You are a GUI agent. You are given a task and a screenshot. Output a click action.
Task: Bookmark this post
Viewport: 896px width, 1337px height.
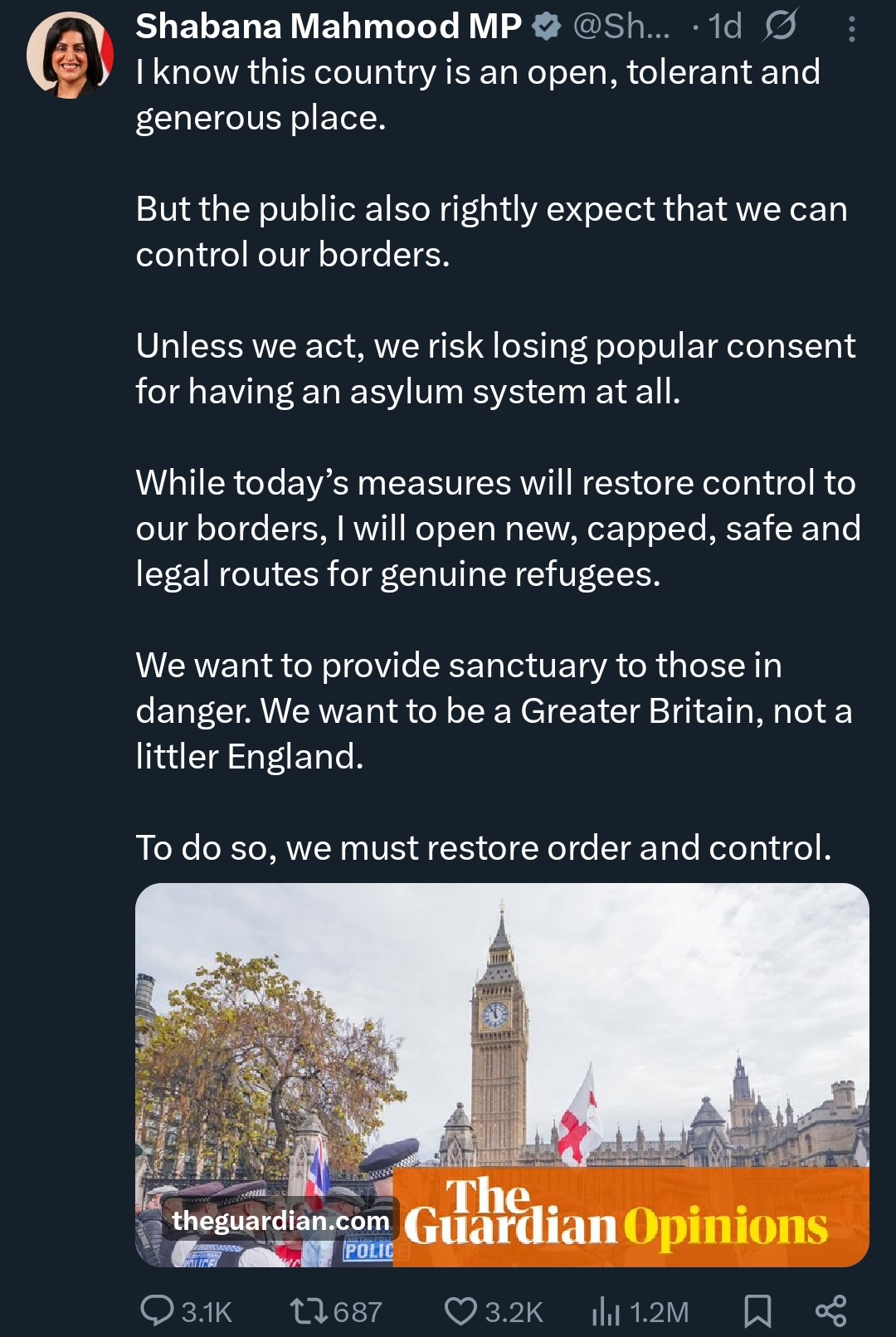(757, 1310)
